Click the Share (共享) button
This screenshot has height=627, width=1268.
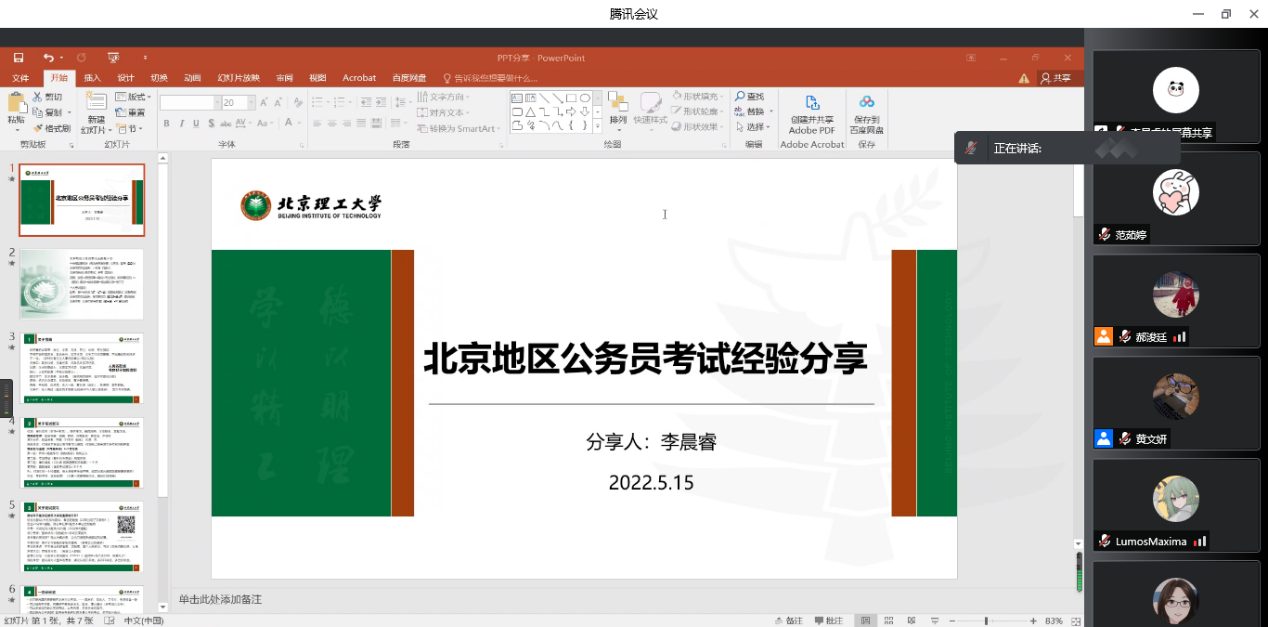coord(1055,78)
